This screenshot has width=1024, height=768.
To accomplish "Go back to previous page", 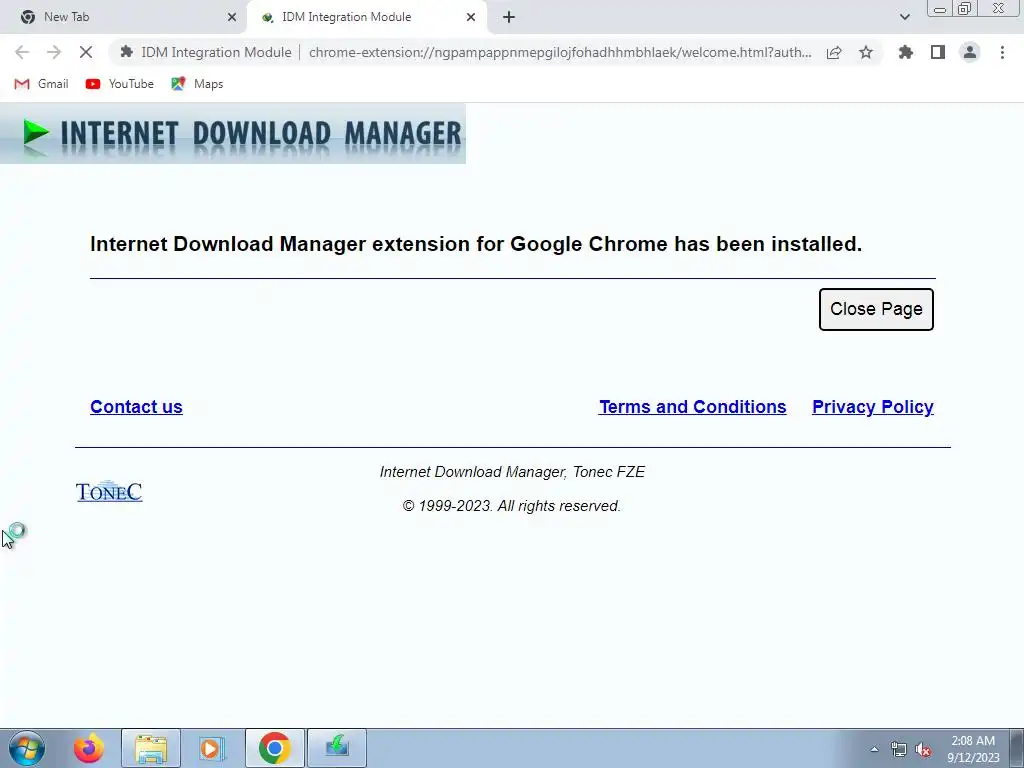I will point(22,52).
